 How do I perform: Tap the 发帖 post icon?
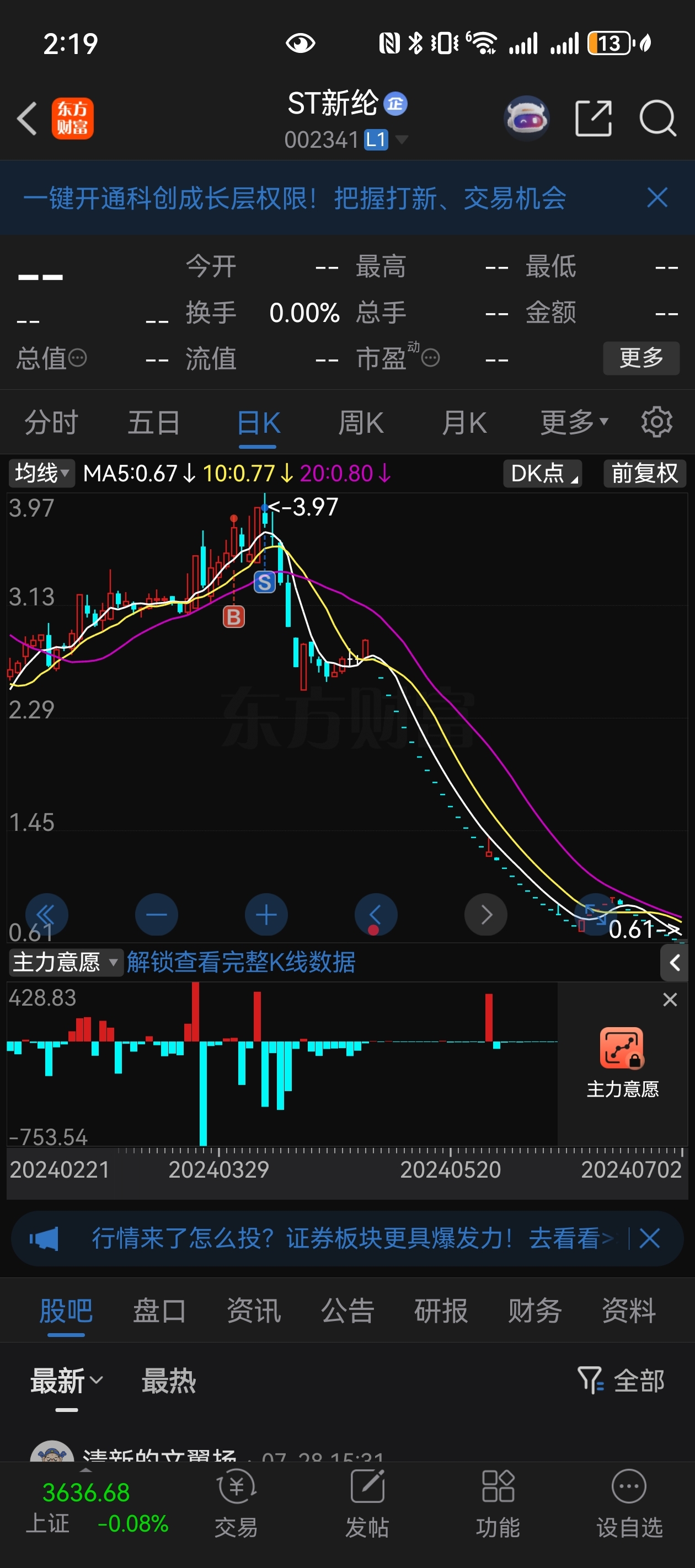coord(367,1502)
